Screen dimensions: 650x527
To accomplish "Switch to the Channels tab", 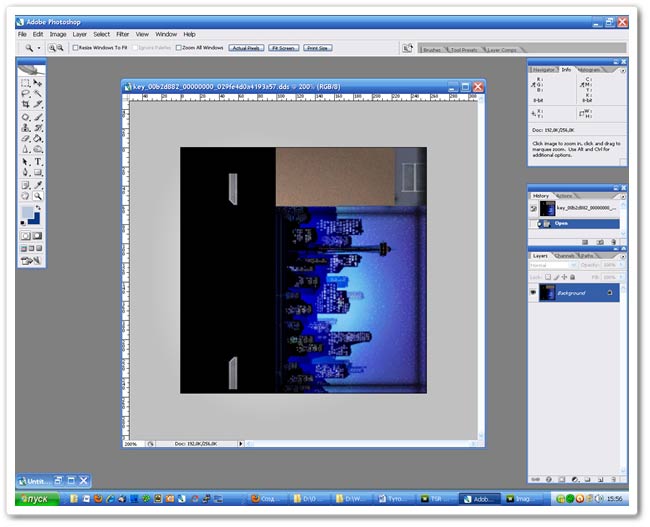I will pos(565,256).
